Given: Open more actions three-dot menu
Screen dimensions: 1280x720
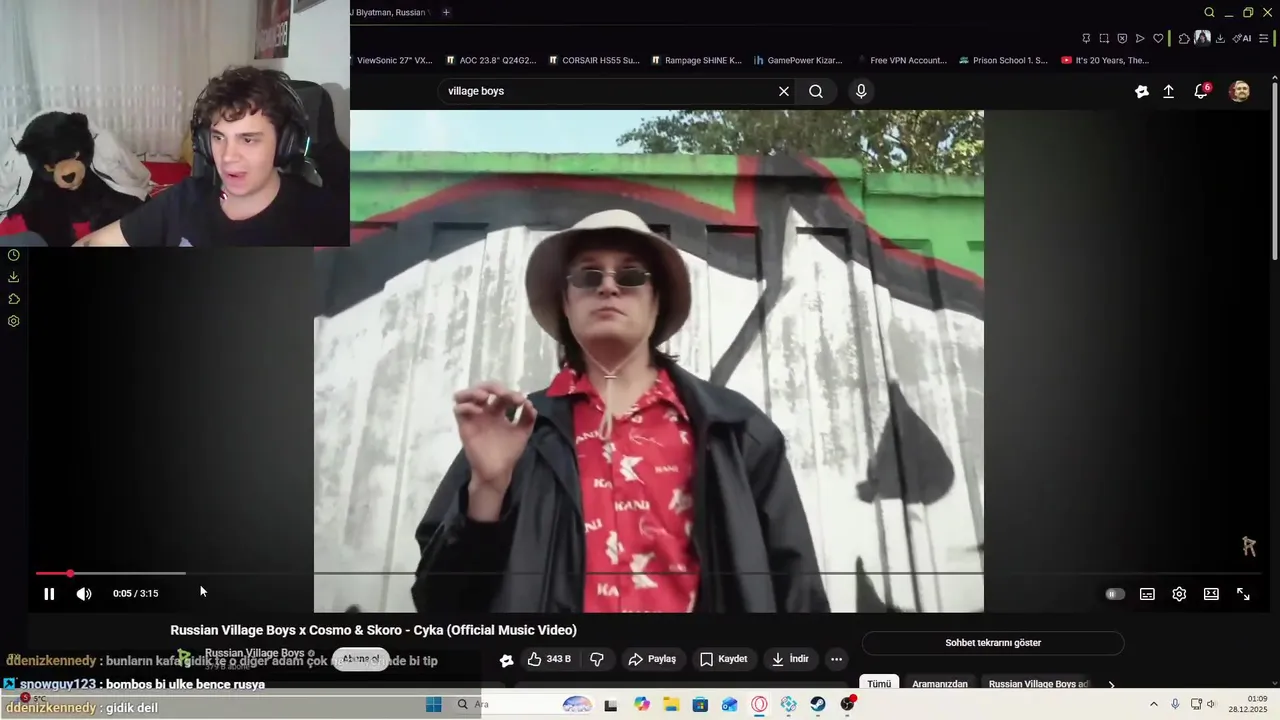Looking at the screenshot, I should (837, 659).
